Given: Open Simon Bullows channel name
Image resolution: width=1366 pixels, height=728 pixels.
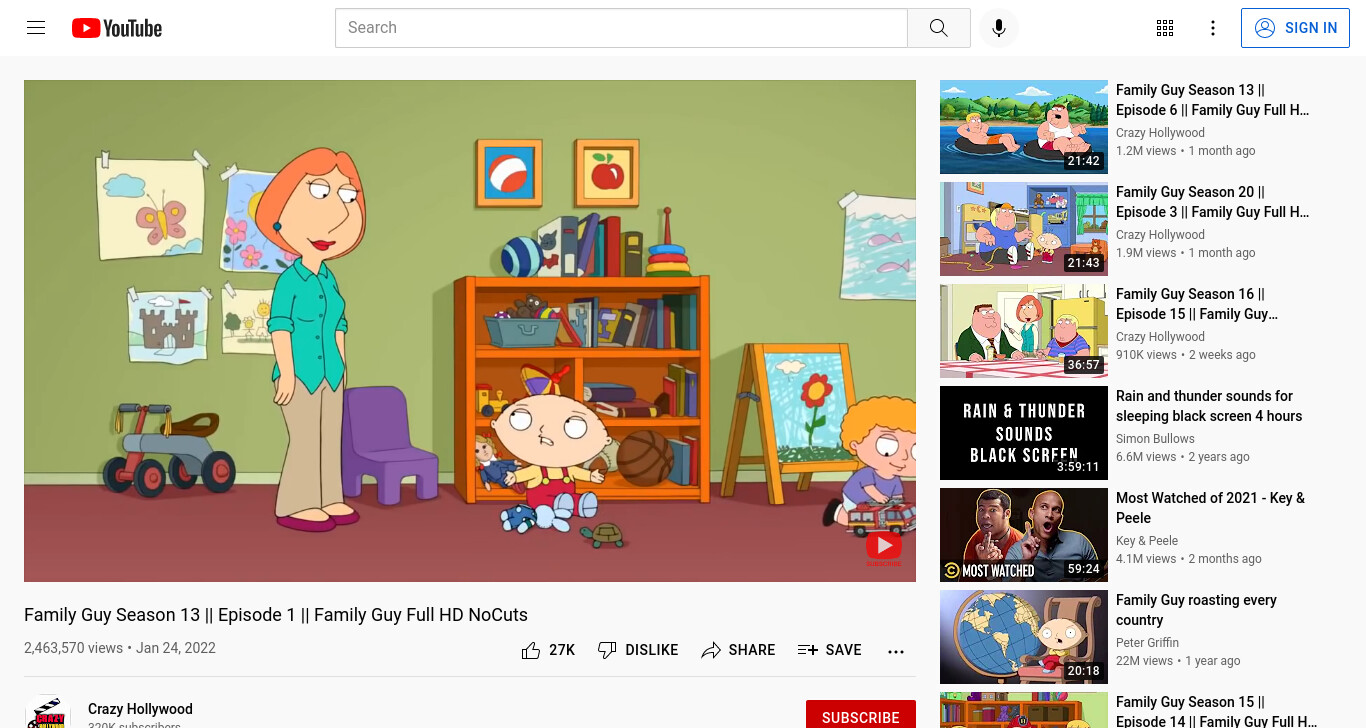Looking at the screenshot, I should pos(1155,439).
